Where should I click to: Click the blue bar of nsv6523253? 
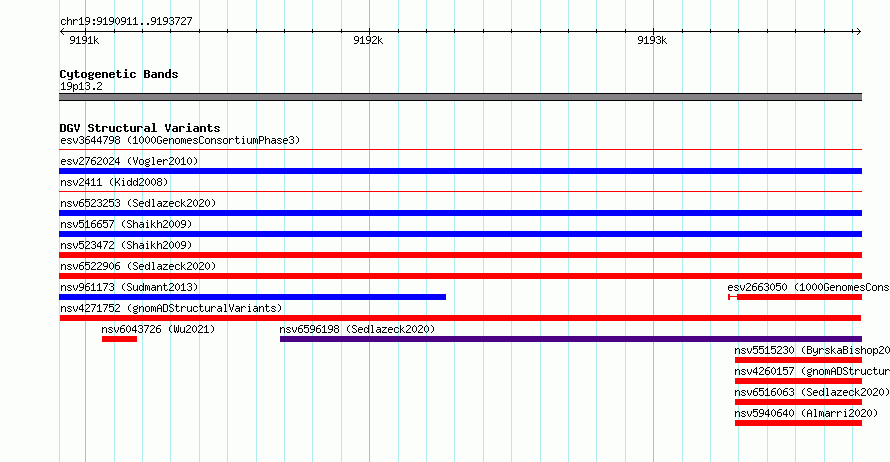coord(460,213)
